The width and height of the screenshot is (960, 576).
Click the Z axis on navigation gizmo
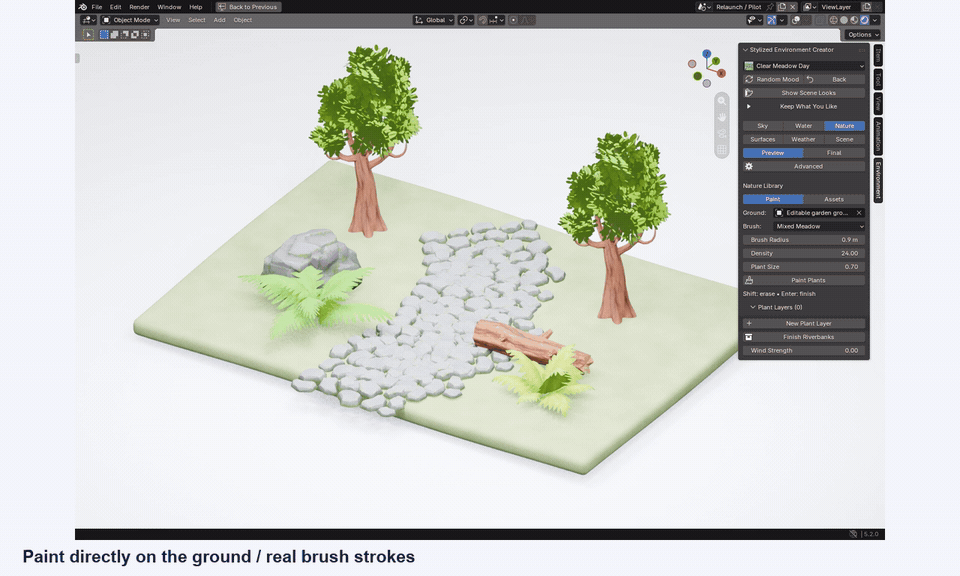(707, 54)
